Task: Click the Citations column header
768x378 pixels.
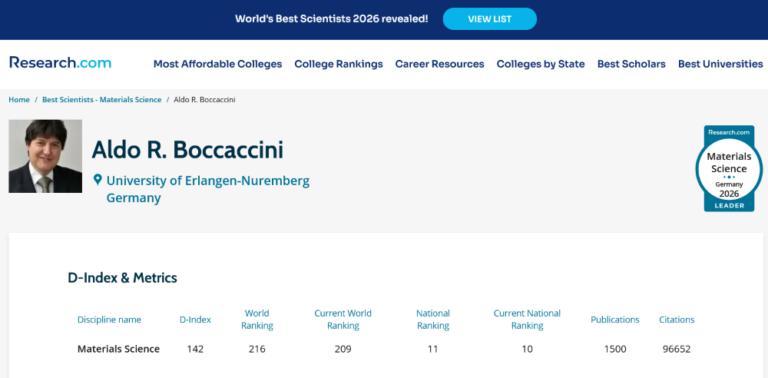Action: pyautogui.click(x=676, y=320)
